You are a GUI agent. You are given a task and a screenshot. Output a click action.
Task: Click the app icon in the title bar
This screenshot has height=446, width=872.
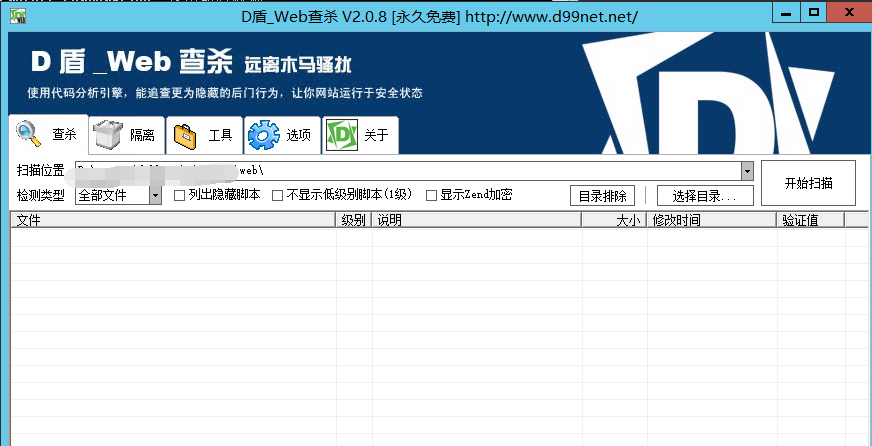point(18,14)
